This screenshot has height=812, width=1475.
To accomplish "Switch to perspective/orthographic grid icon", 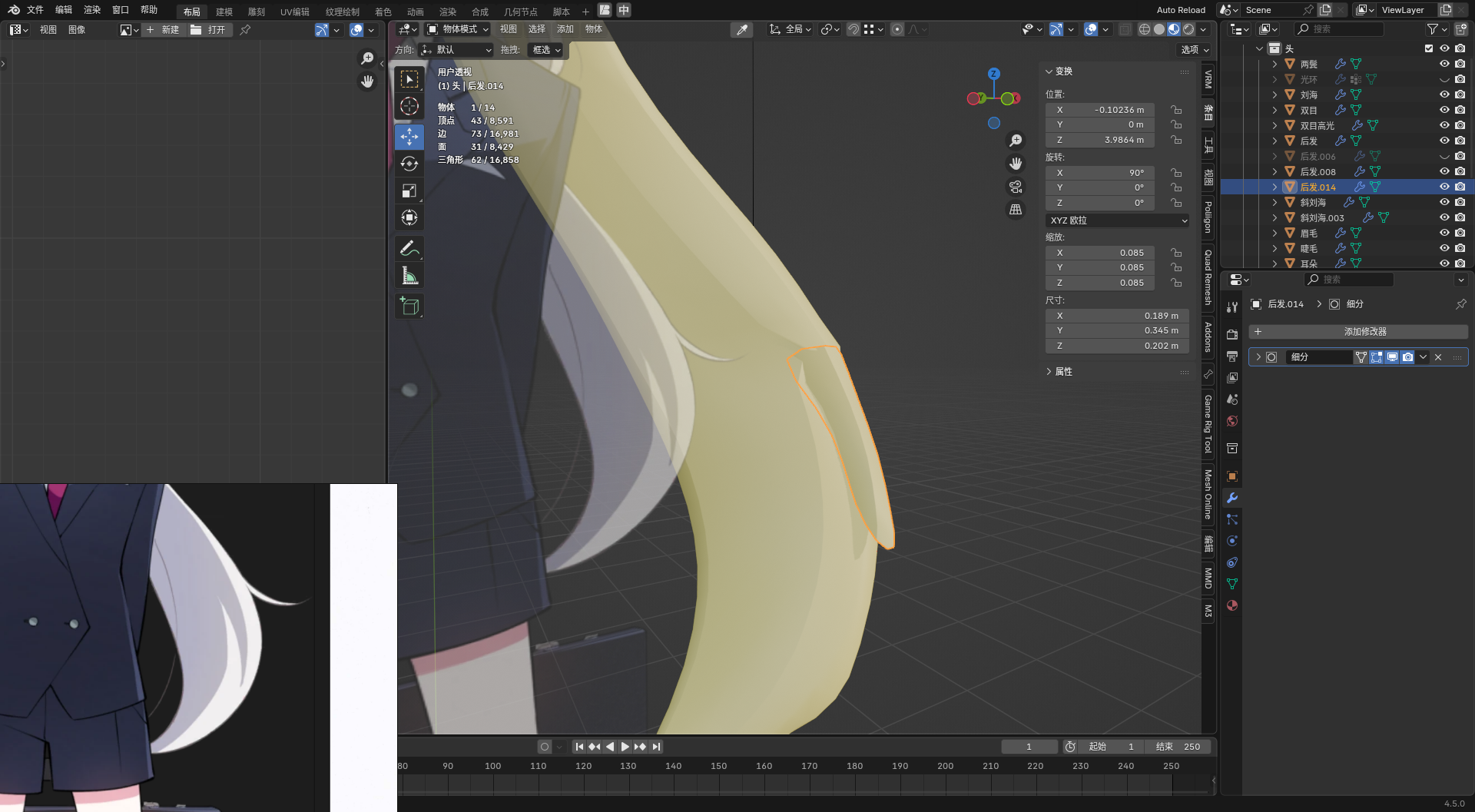I will [1016, 209].
